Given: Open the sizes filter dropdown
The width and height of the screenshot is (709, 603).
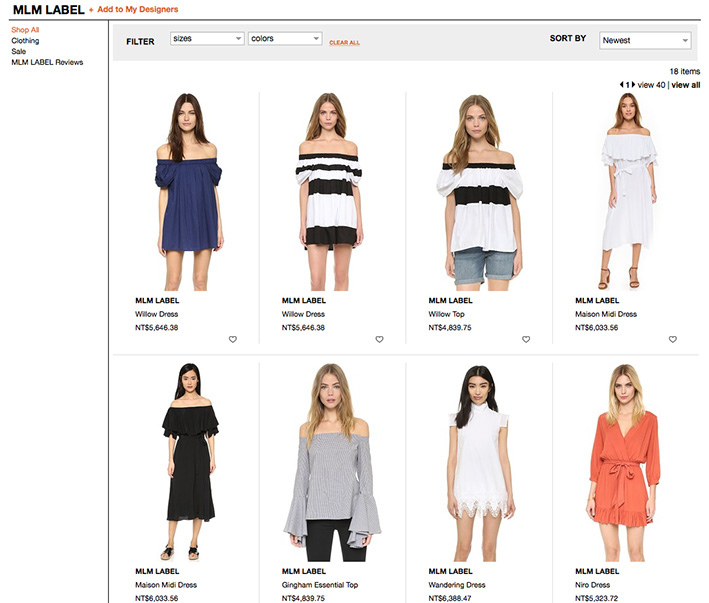Looking at the screenshot, I should (207, 38).
